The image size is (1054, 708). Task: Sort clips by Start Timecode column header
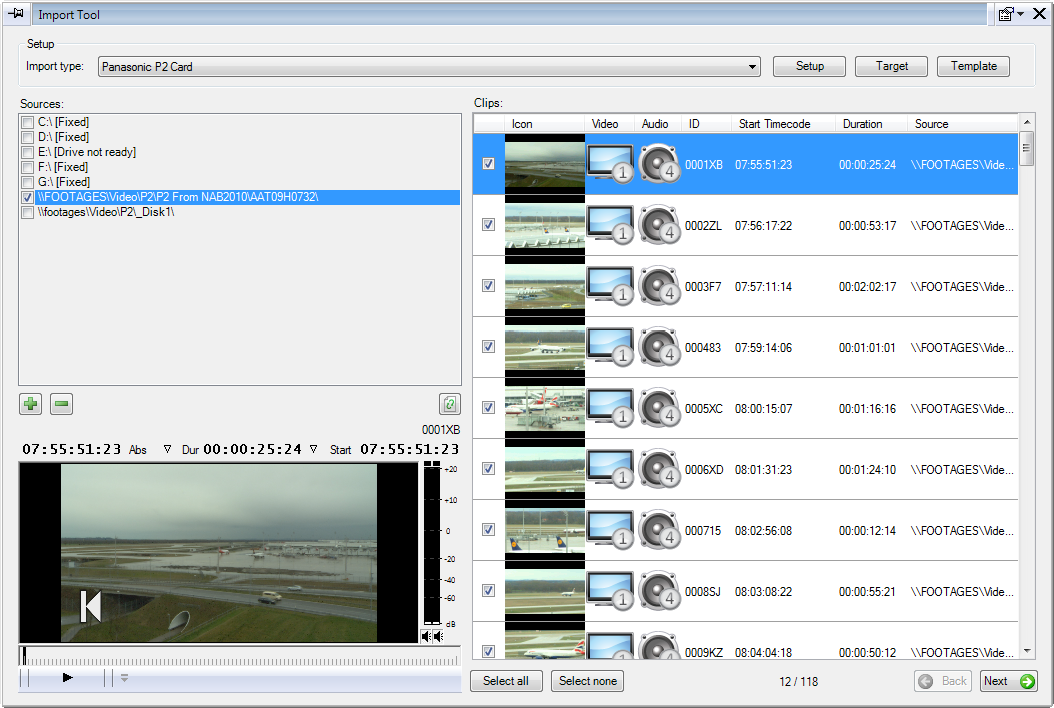[x=782, y=124]
